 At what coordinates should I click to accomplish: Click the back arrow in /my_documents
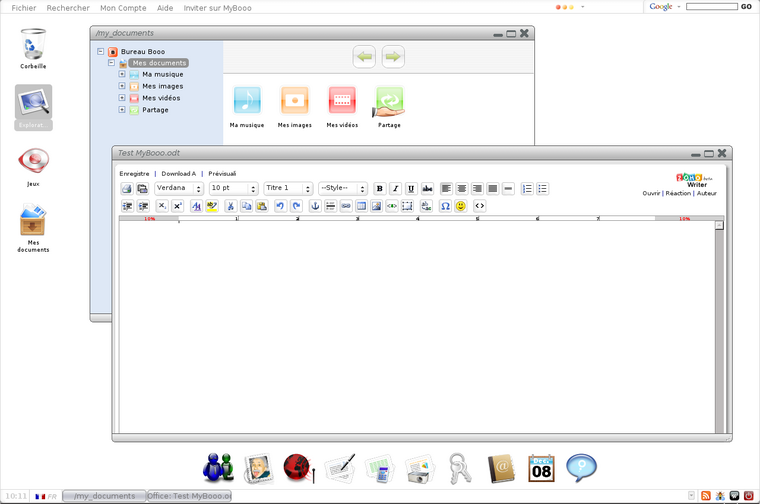(364, 57)
